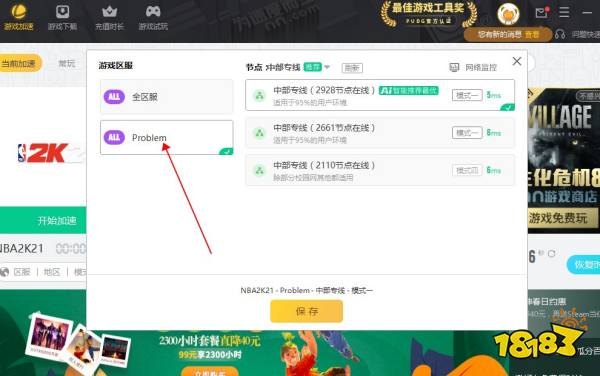Screen dimensions: 600x376
Task: Click the AI智能推荐 badge
Action: pyautogui.click(x=409, y=91)
